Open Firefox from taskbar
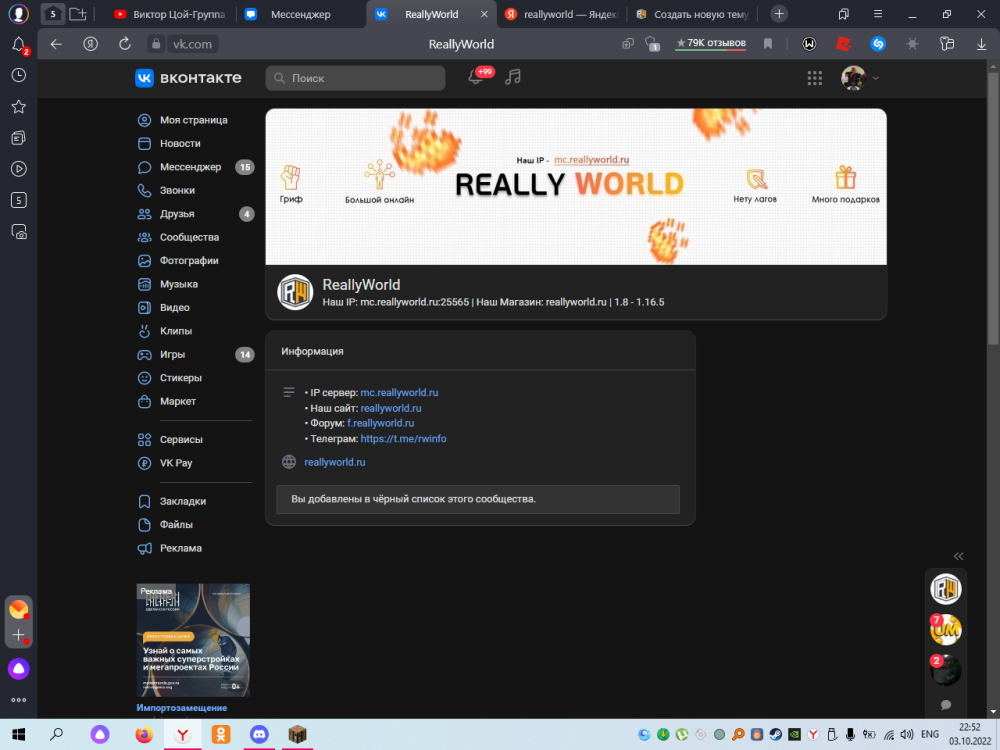This screenshot has height=750, width=1000. coord(144,735)
